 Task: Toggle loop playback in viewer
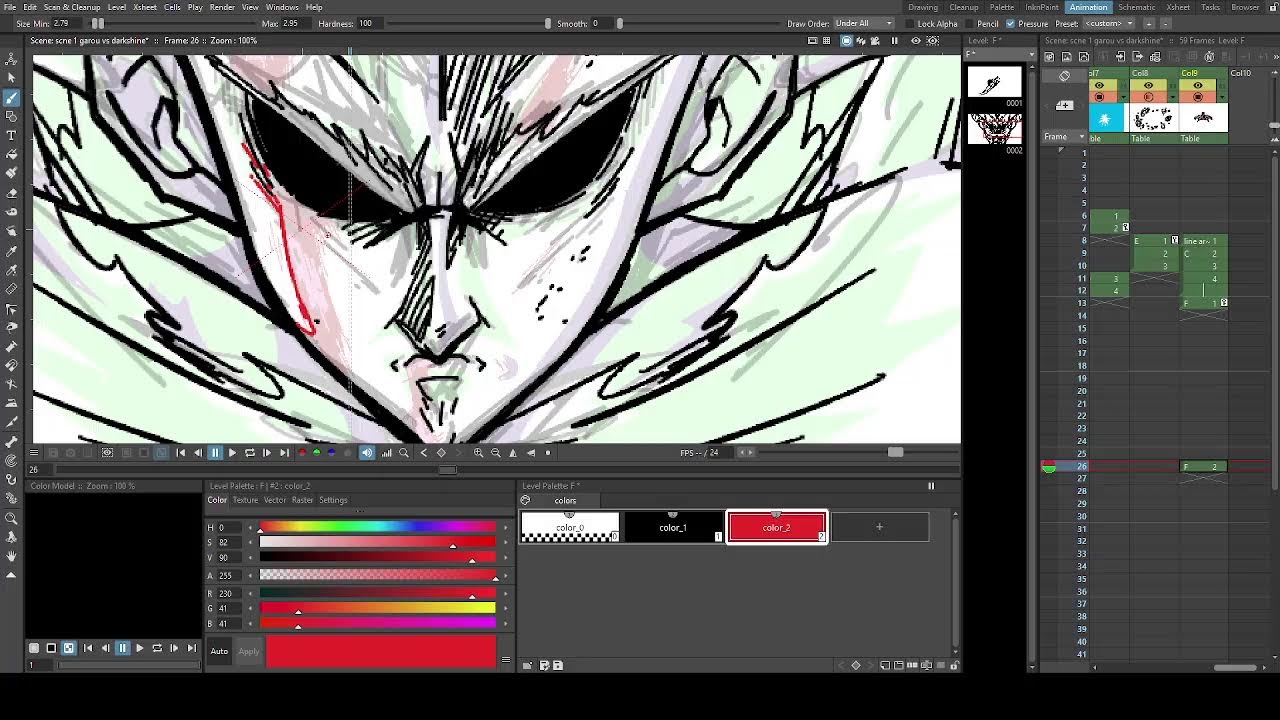[250, 453]
